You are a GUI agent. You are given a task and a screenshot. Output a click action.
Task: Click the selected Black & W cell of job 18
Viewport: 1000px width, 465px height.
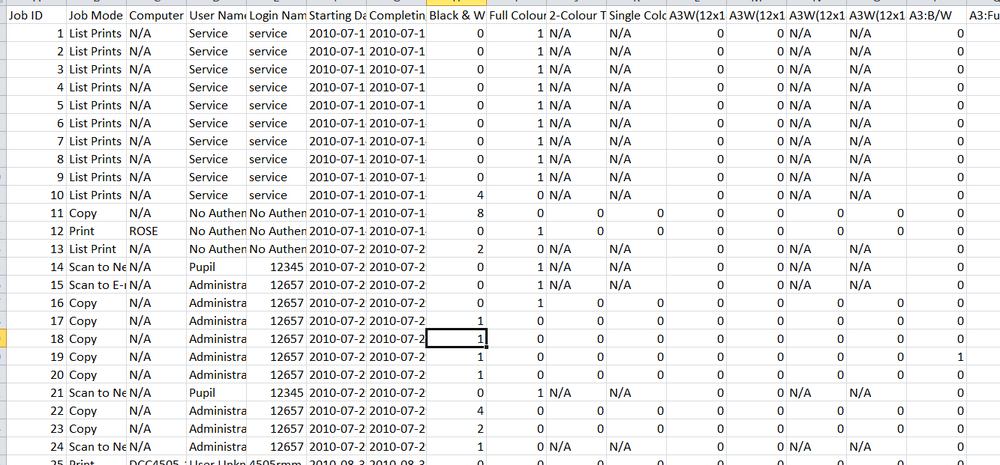(456, 338)
